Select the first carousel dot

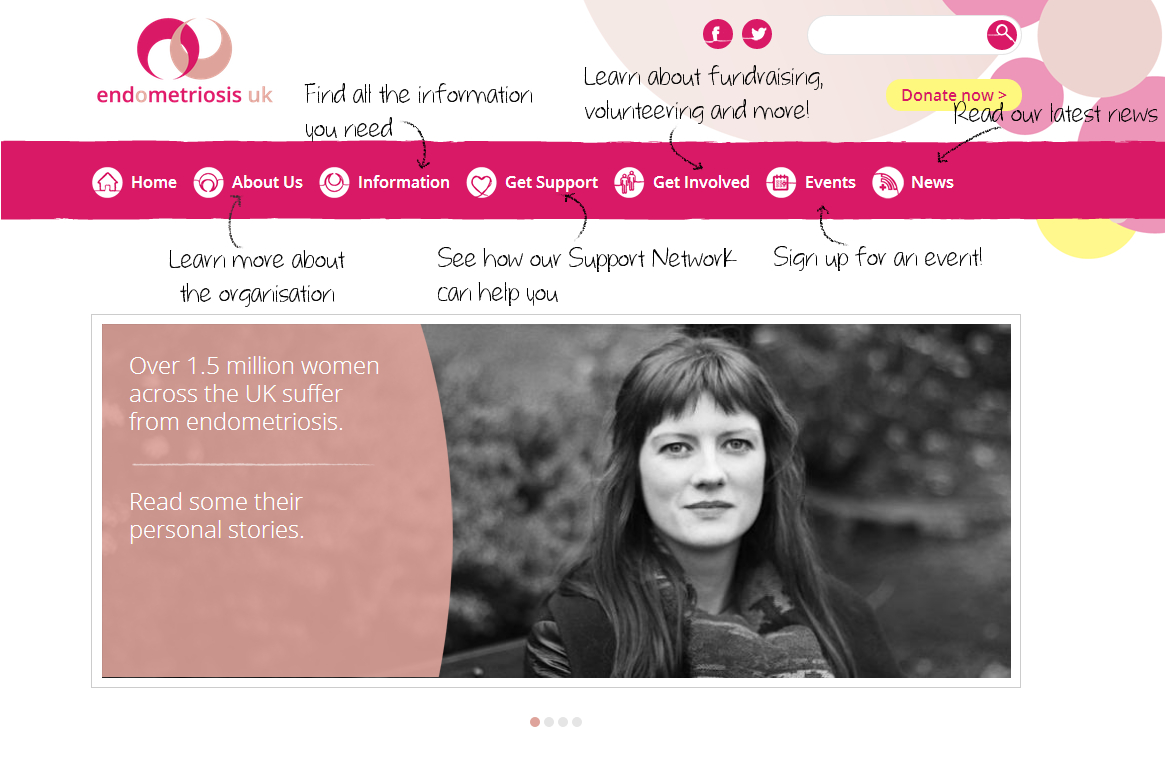point(534,722)
